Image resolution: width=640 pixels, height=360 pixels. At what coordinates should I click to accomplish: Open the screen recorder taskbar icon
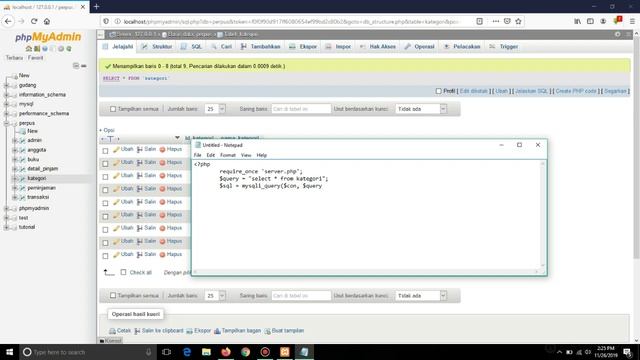click(x=265, y=352)
